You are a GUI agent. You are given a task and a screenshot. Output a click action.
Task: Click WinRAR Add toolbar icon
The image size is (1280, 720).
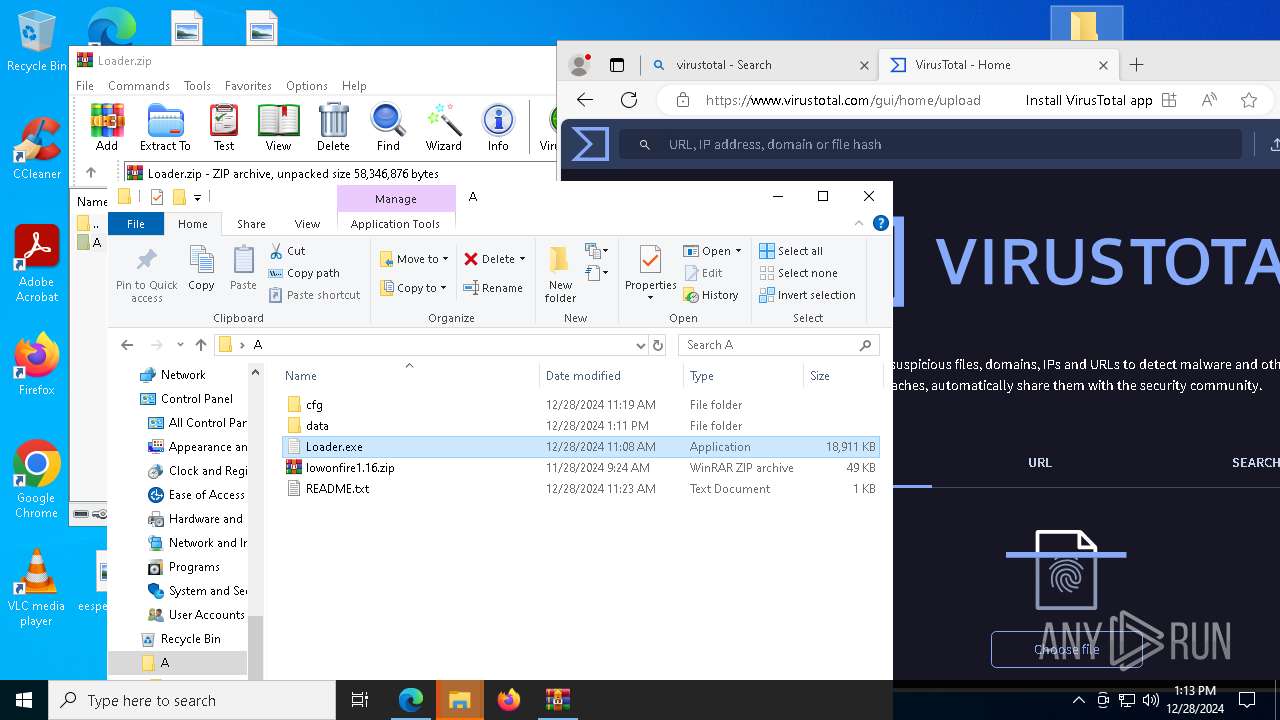pyautogui.click(x=107, y=127)
